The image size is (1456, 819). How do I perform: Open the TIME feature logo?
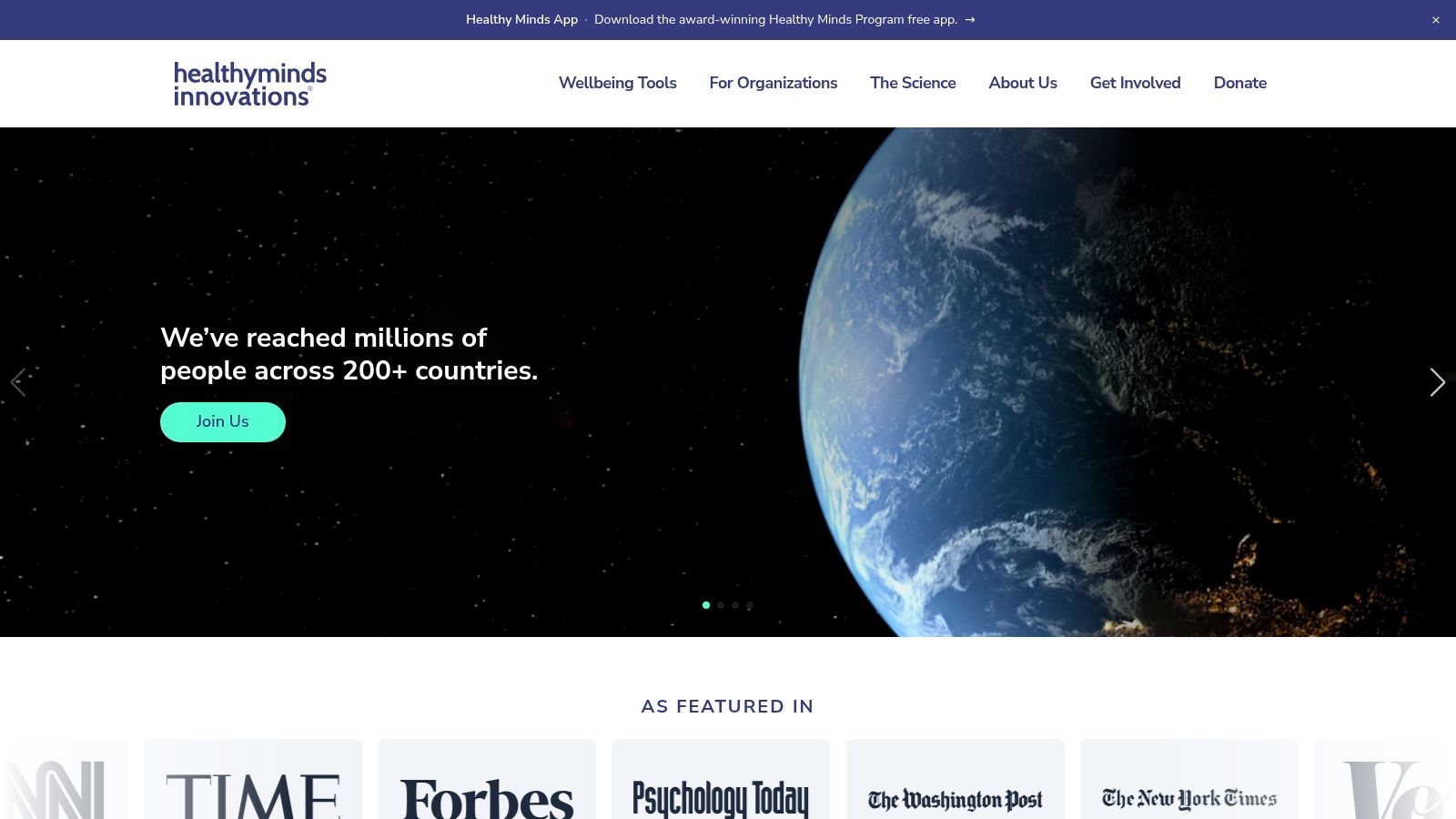(253, 780)
